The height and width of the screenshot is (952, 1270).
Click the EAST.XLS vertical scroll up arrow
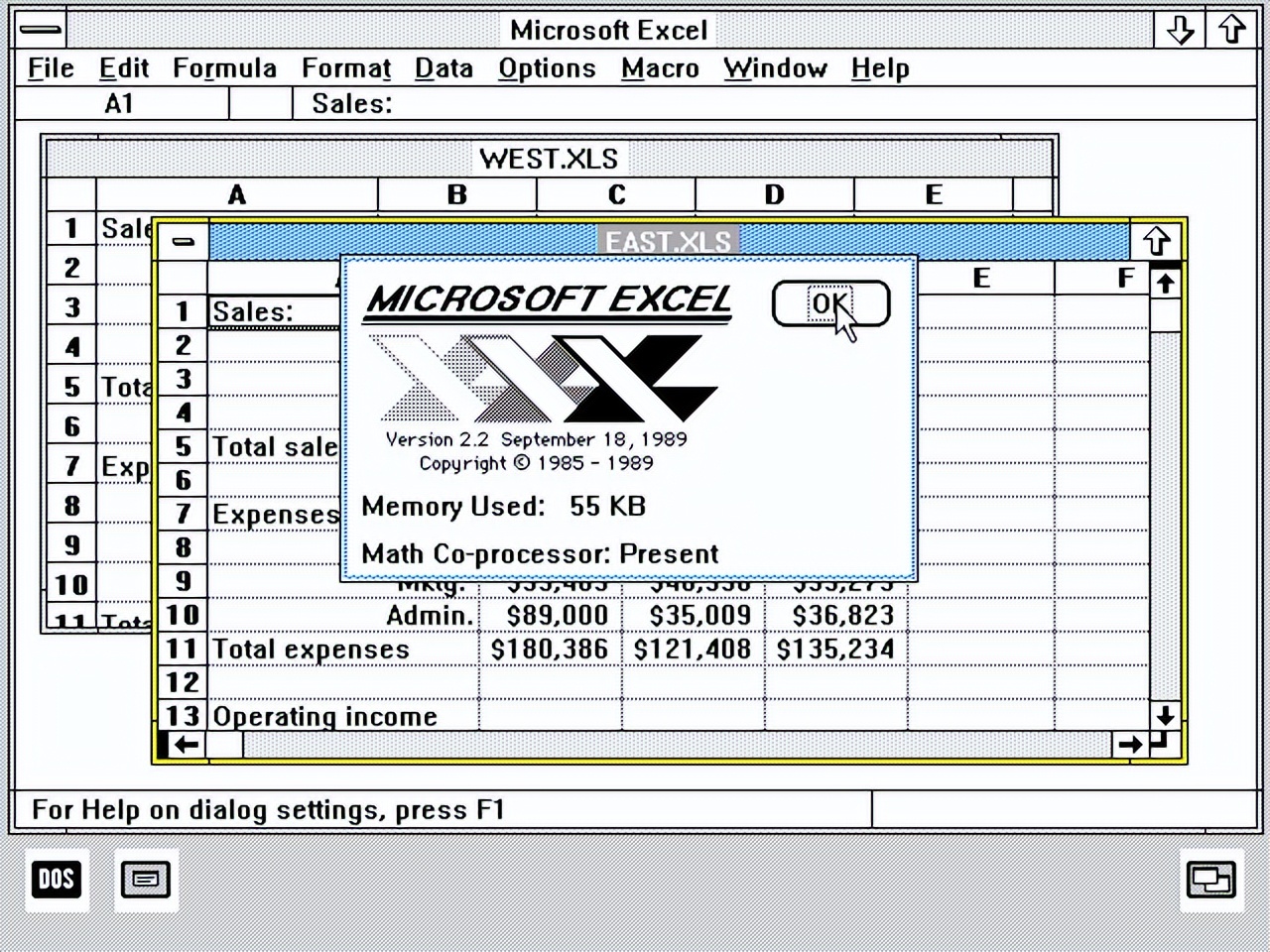(1165, 283)
